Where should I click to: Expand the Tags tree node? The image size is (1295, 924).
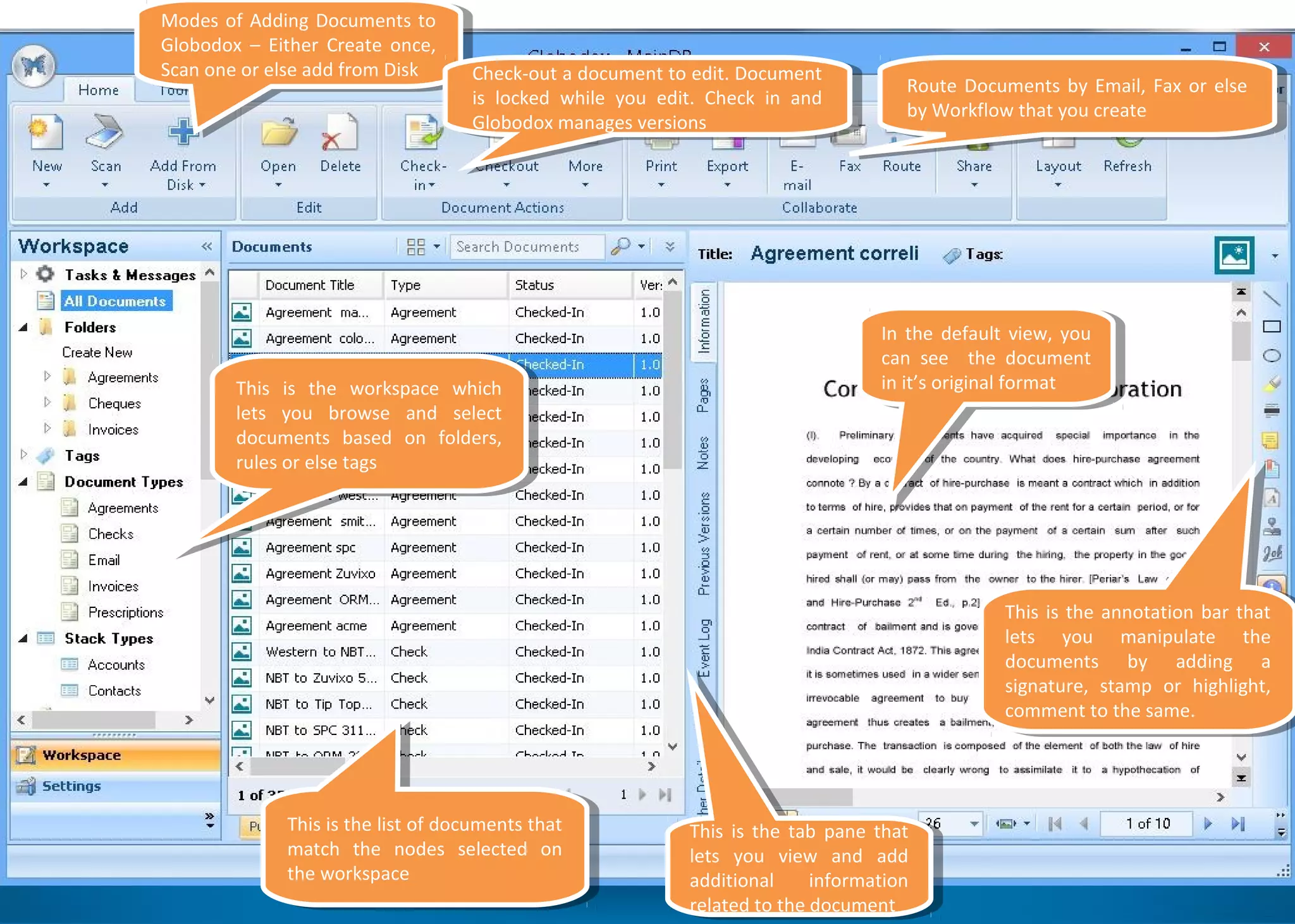(23, 454)
